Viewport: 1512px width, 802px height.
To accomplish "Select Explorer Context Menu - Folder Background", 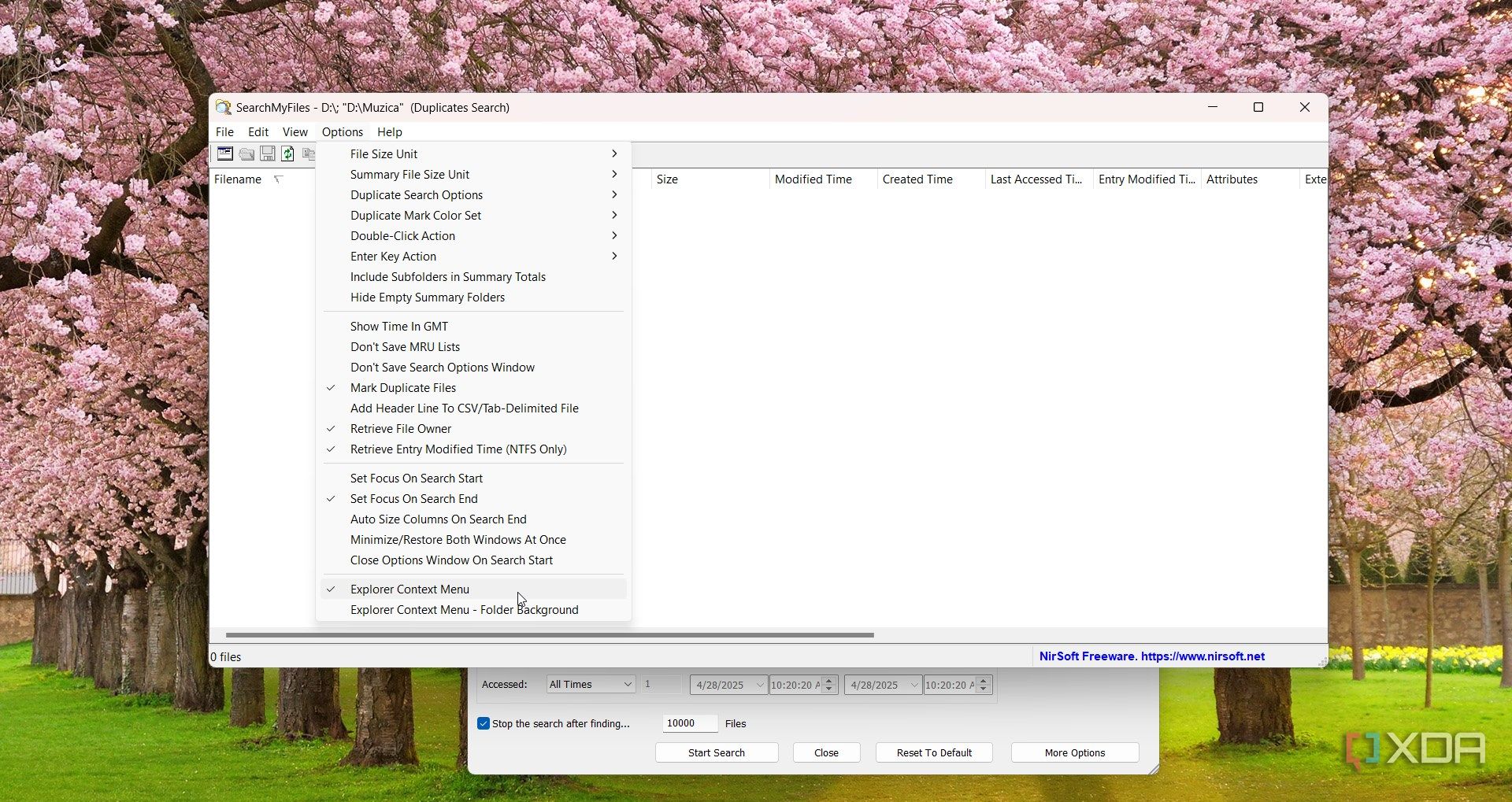I will [474, 610].
